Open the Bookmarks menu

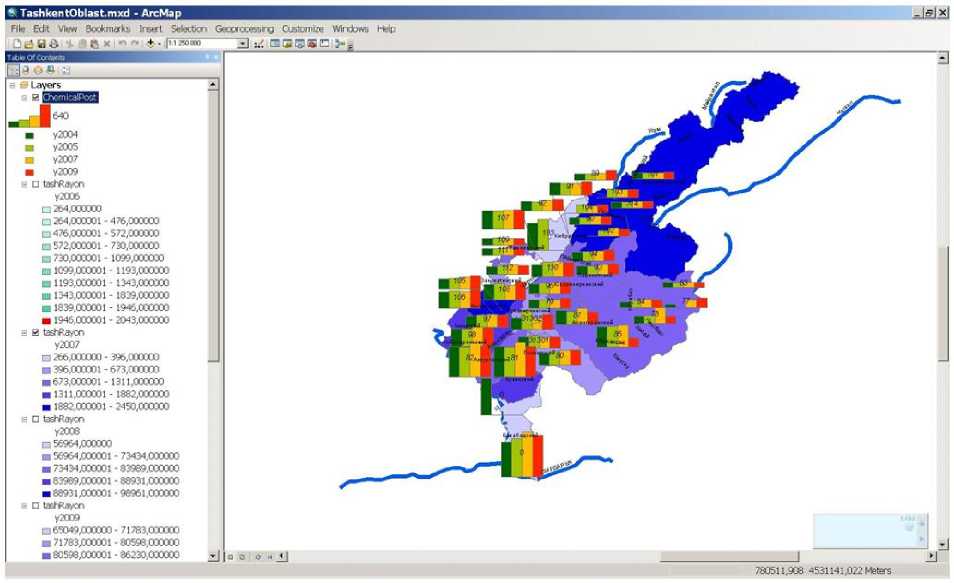point(108,29)
